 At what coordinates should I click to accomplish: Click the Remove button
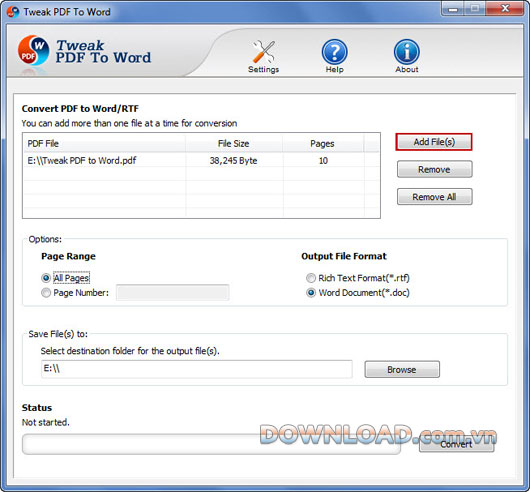tap(435, 169)
